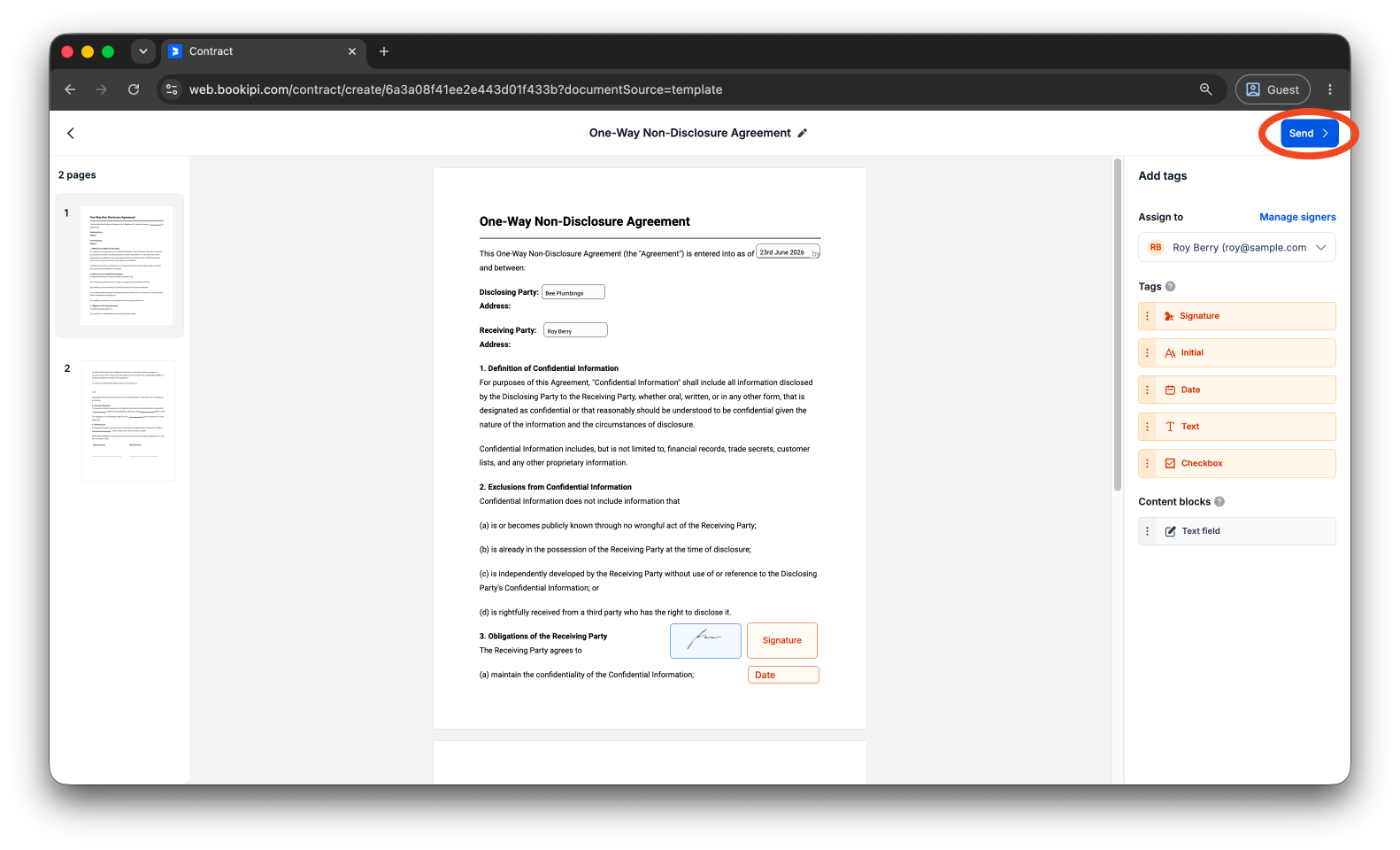Click the Text tag T icon

(x=1170, y=427)
